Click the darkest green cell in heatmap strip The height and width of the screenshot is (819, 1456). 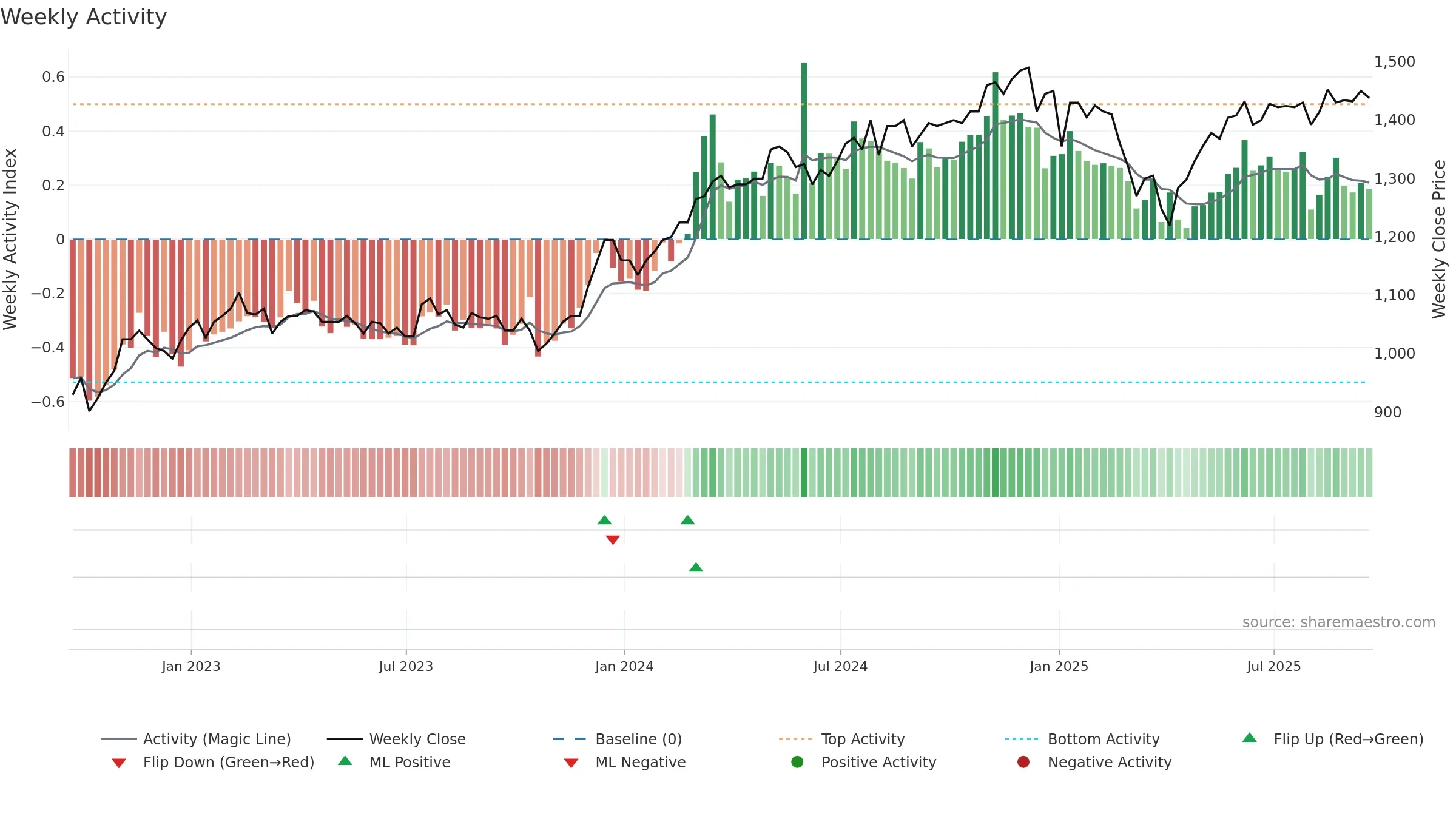click(804, 473)
